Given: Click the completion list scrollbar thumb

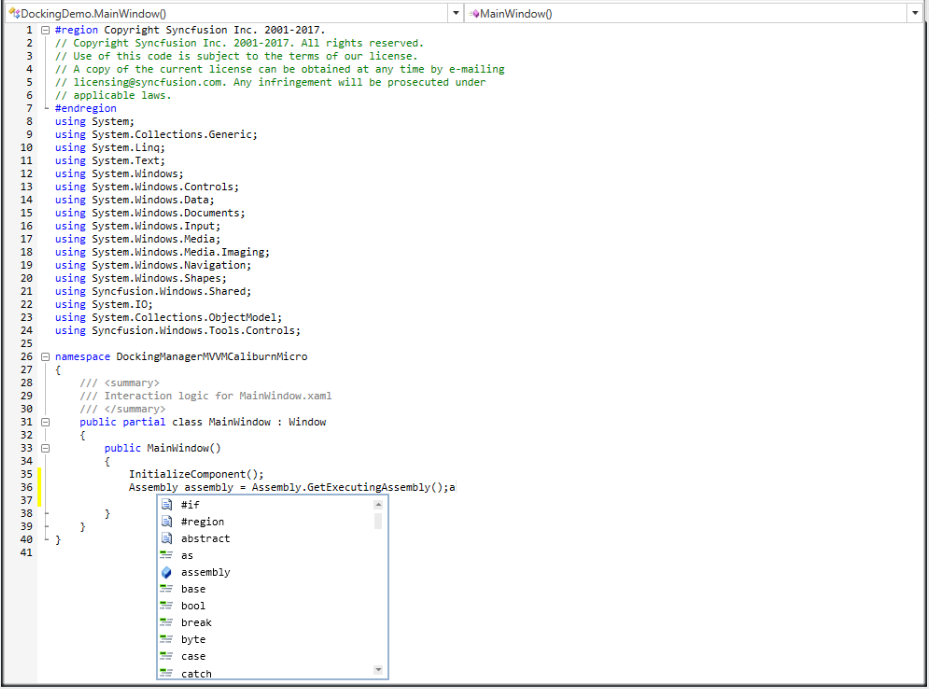Looking at the screenshot, I should (378, 521).
